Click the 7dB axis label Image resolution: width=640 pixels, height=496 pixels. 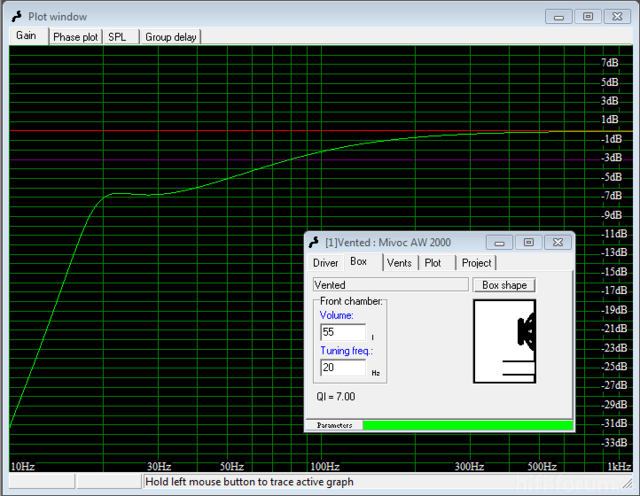click(x=610, y=63)
